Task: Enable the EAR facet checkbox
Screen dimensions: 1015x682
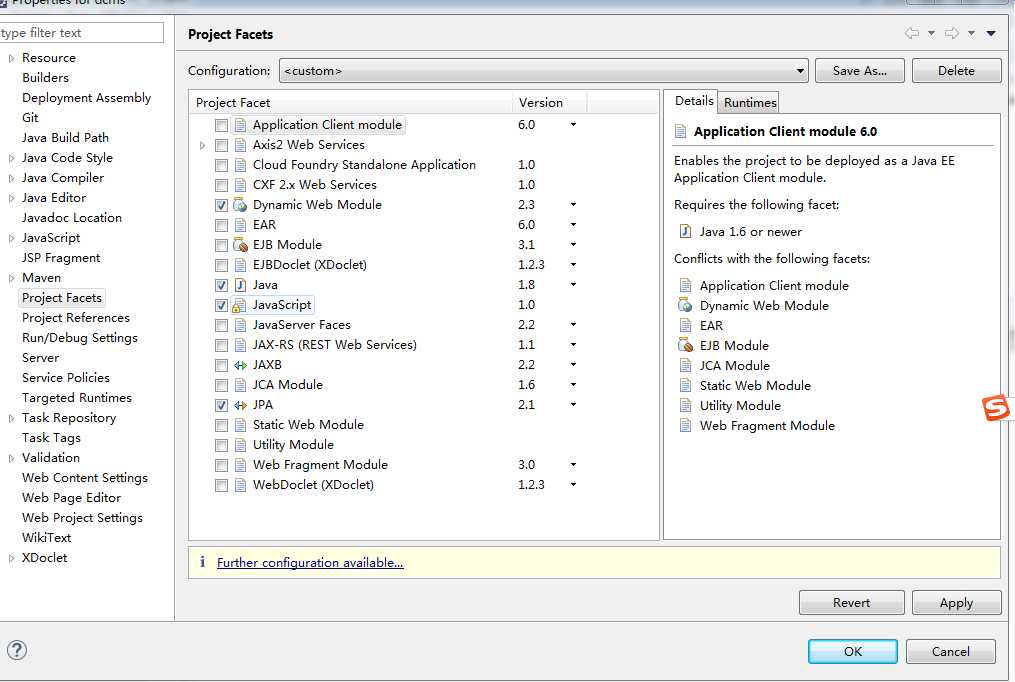Action: click(x=221, y=226)
